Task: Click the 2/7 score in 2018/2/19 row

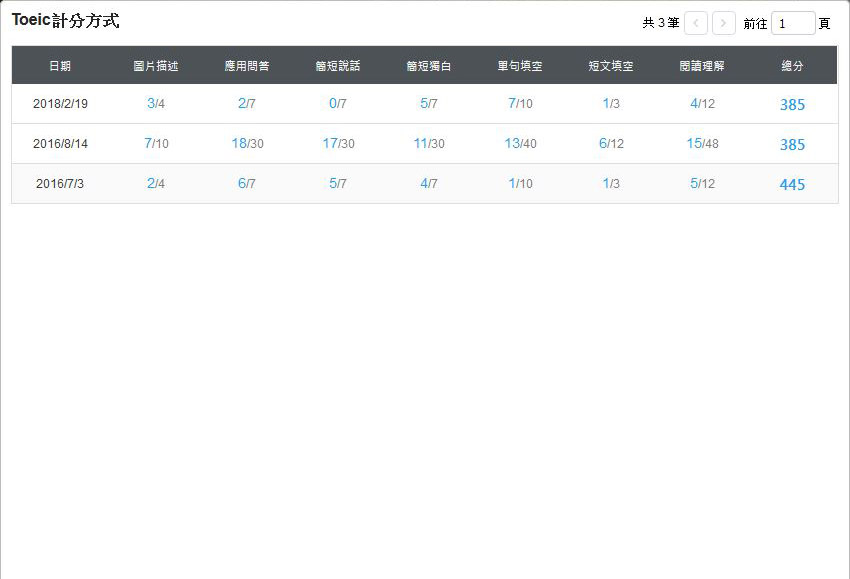Action: (x=247, y=104)
